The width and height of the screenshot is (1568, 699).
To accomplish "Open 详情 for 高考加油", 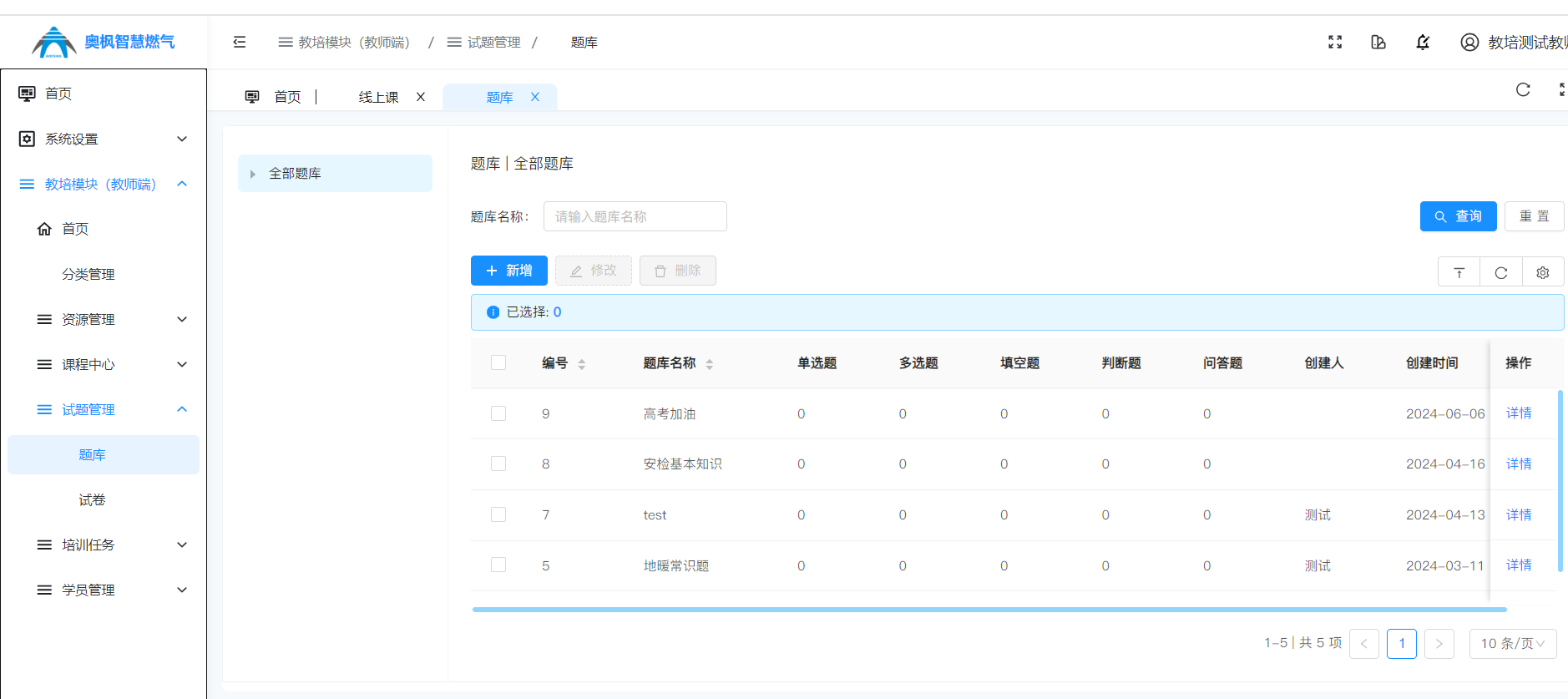I will click(x=1519, y=413).
